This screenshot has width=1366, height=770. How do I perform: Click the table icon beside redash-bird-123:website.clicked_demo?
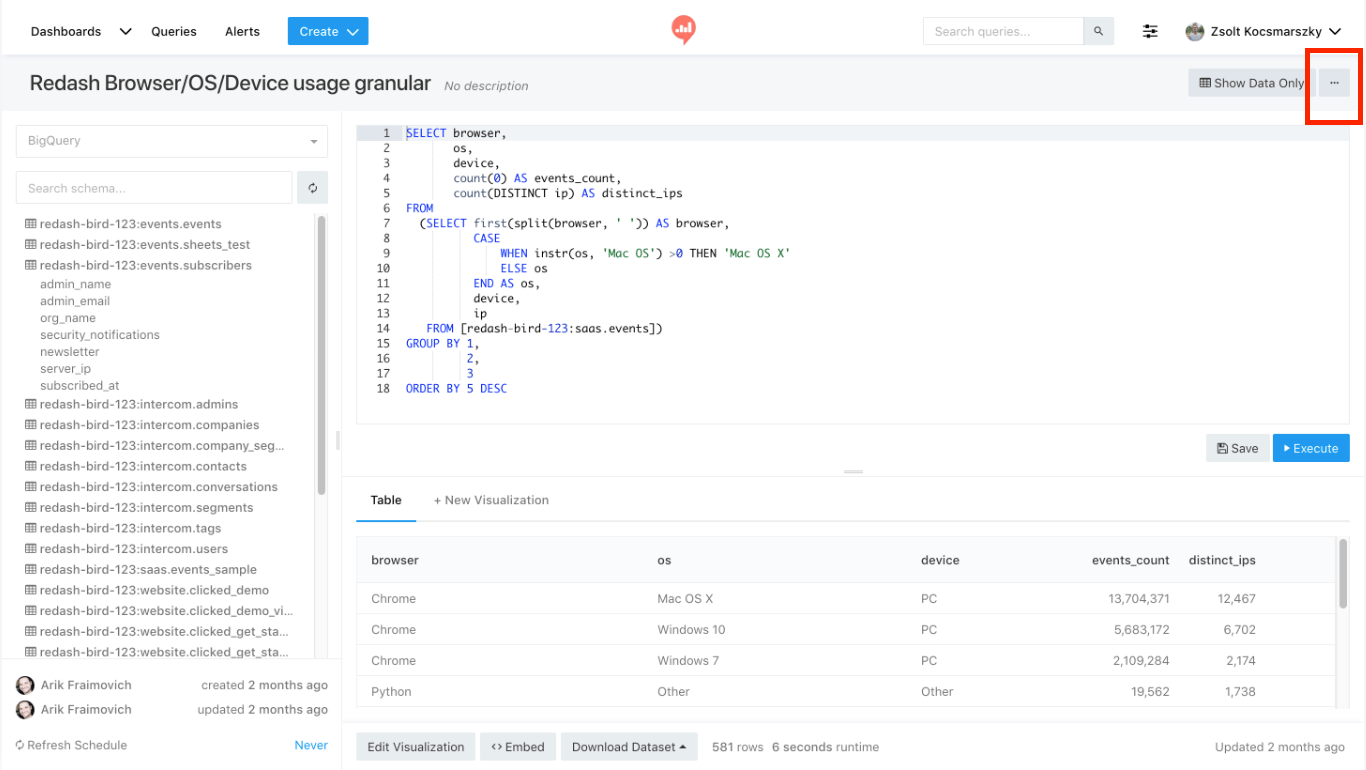(31, 590)
